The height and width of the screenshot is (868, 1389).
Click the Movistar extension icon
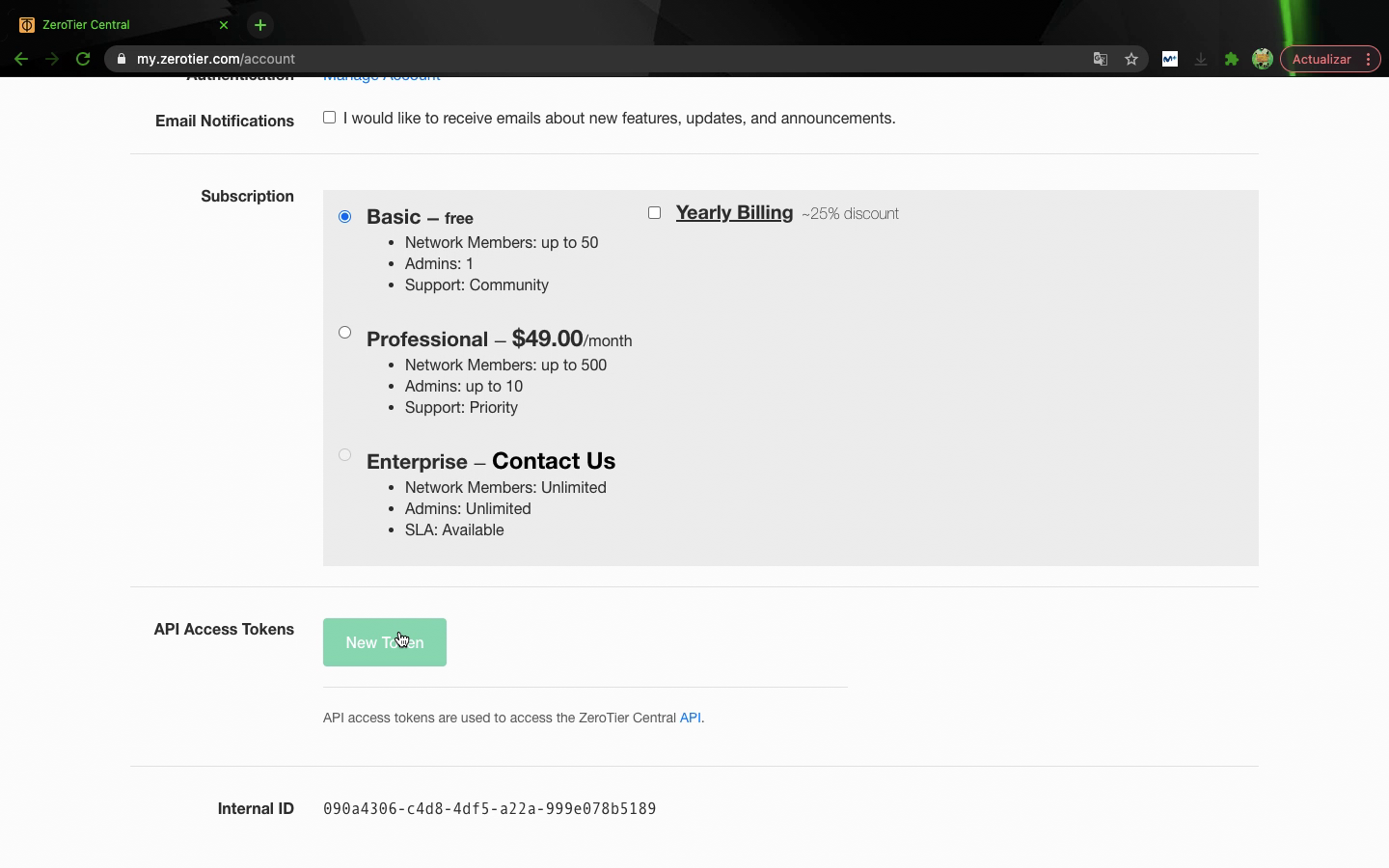tap(1169, 59)
